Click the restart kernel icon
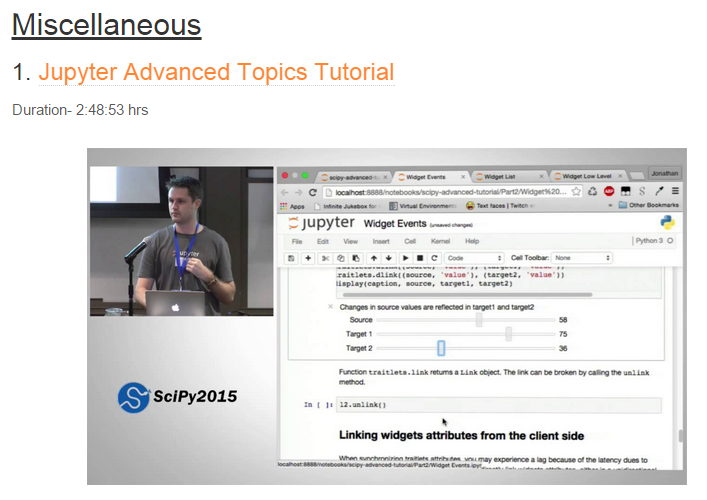The height and width of the screenshot is (500, 707). tap(434, 258)
